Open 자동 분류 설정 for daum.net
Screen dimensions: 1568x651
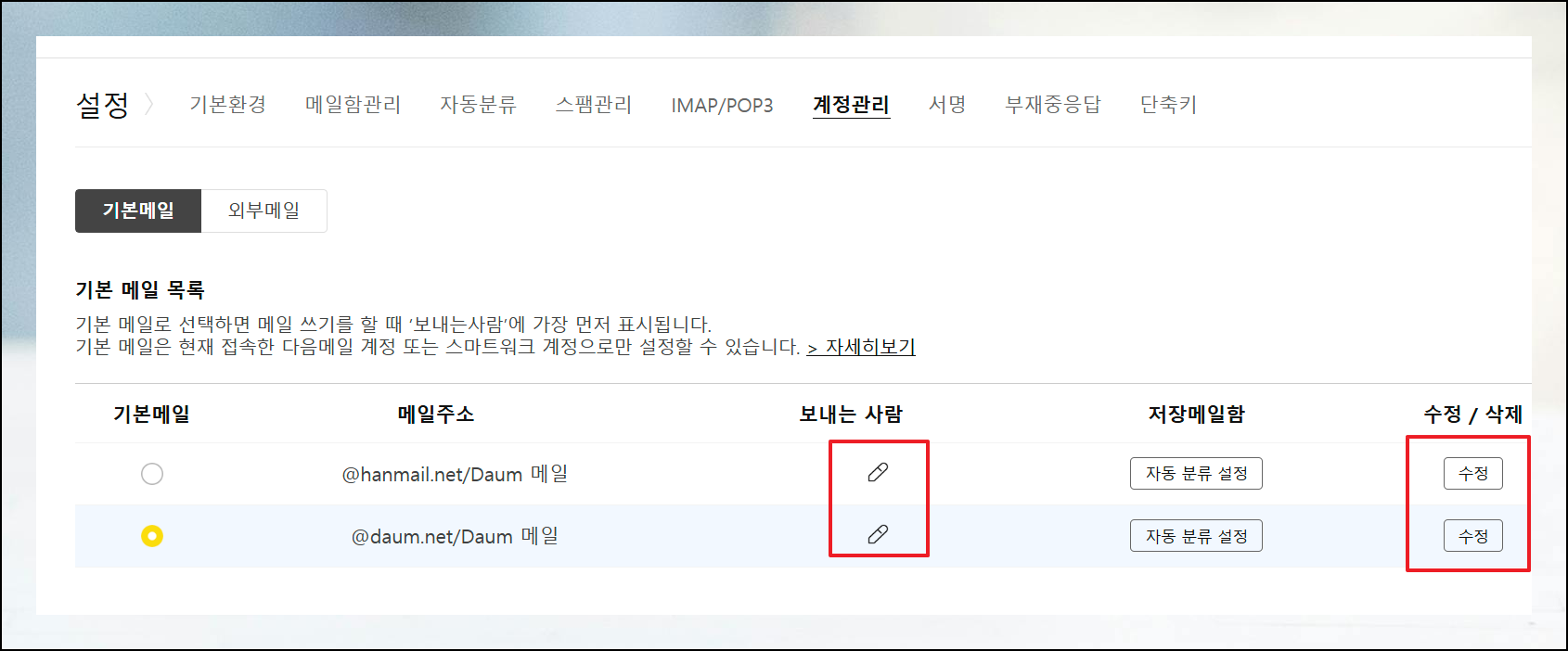click(x=1196, y=536)
